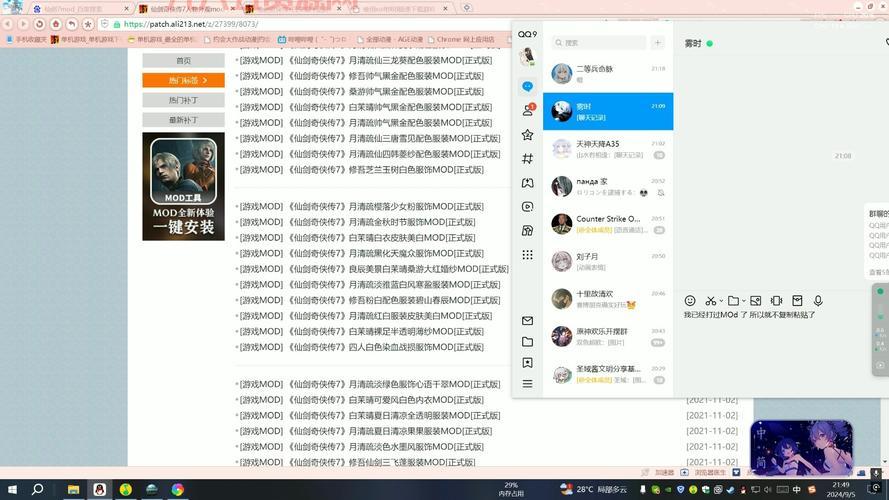The height and width of the screenshot is (500, 889).
Task: Open the QQ dress-up store icon
Action: [527, 230]
